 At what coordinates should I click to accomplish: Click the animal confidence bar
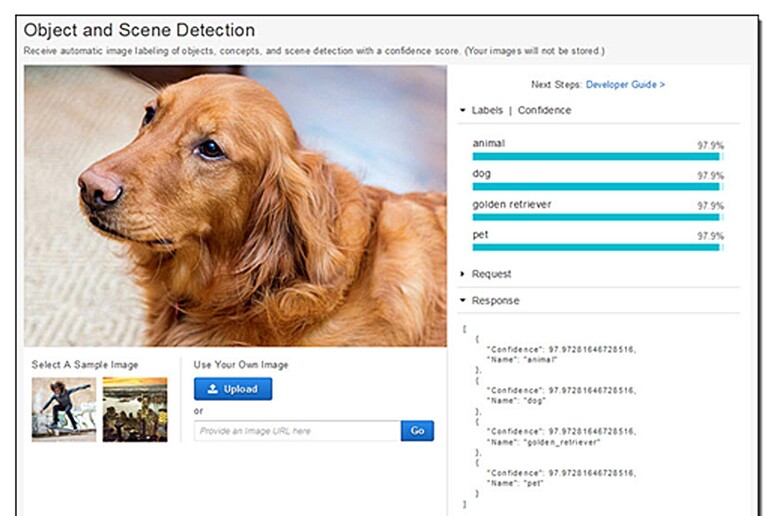click(x=597, y=157)
